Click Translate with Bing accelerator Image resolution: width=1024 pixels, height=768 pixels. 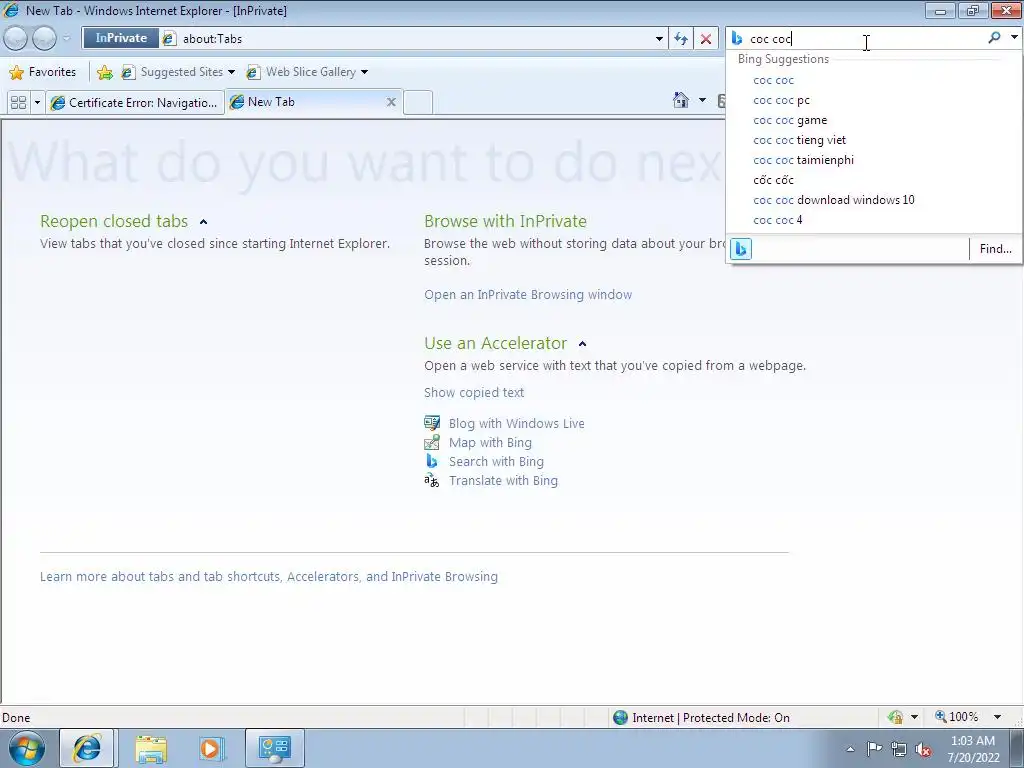point(504,481)
